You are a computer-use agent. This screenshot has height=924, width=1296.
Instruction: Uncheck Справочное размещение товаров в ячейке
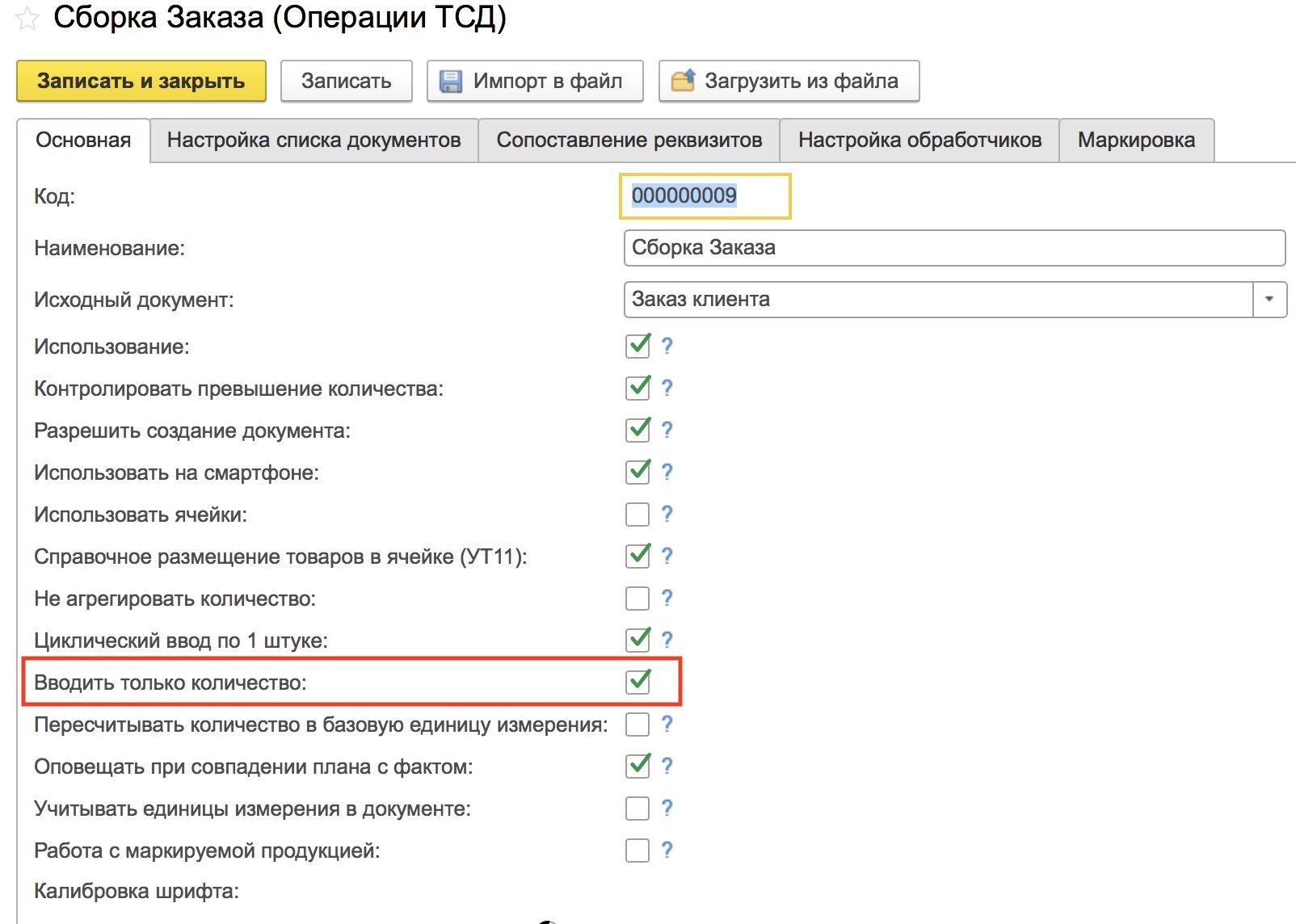(638, 556)
